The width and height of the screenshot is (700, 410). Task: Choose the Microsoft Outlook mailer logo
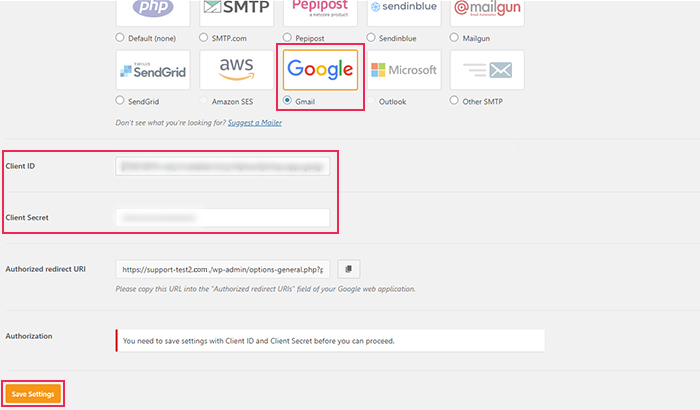404,70
